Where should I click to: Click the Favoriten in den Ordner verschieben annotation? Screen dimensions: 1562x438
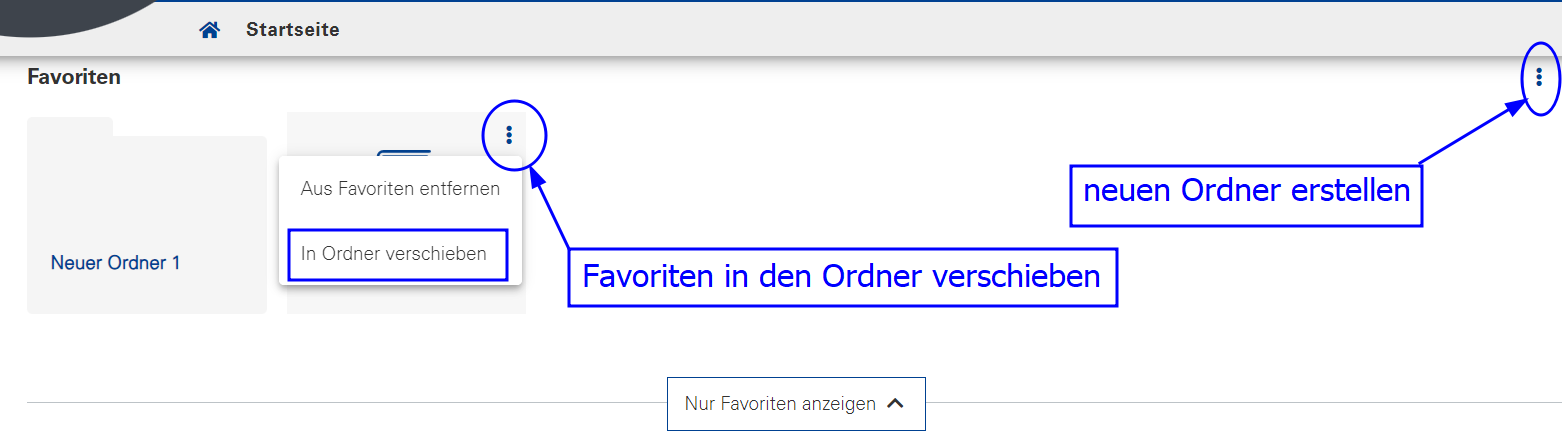[842, 277]
